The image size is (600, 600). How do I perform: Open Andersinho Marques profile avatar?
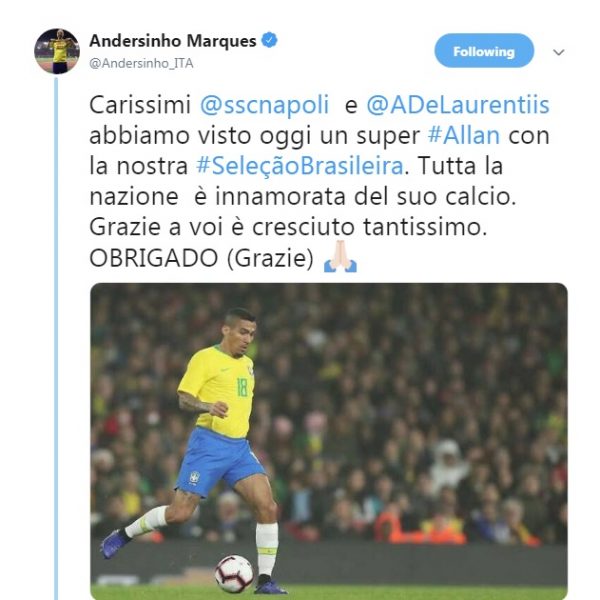57,51
